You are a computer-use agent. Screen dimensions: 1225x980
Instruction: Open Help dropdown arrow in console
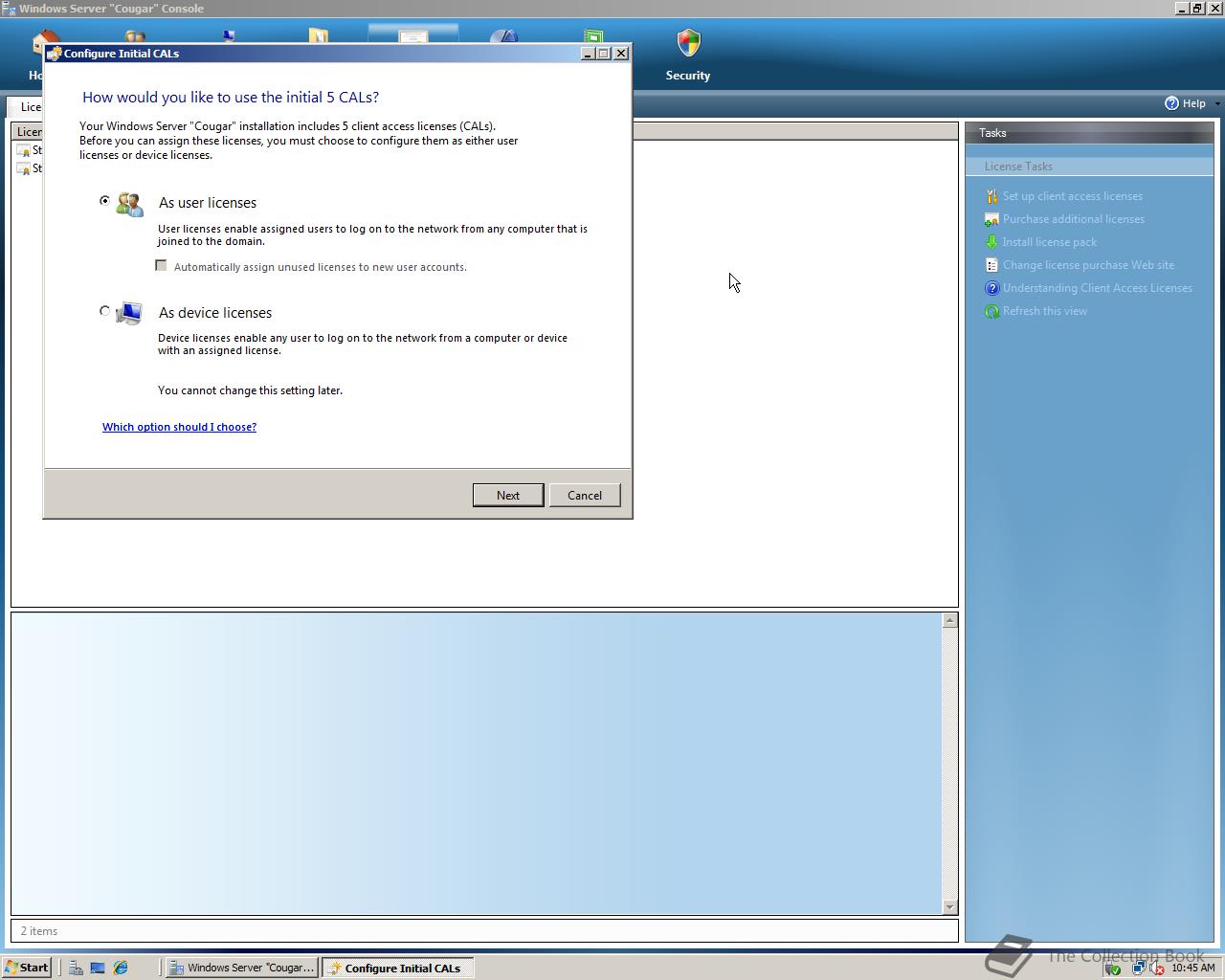pos(1216,103)
